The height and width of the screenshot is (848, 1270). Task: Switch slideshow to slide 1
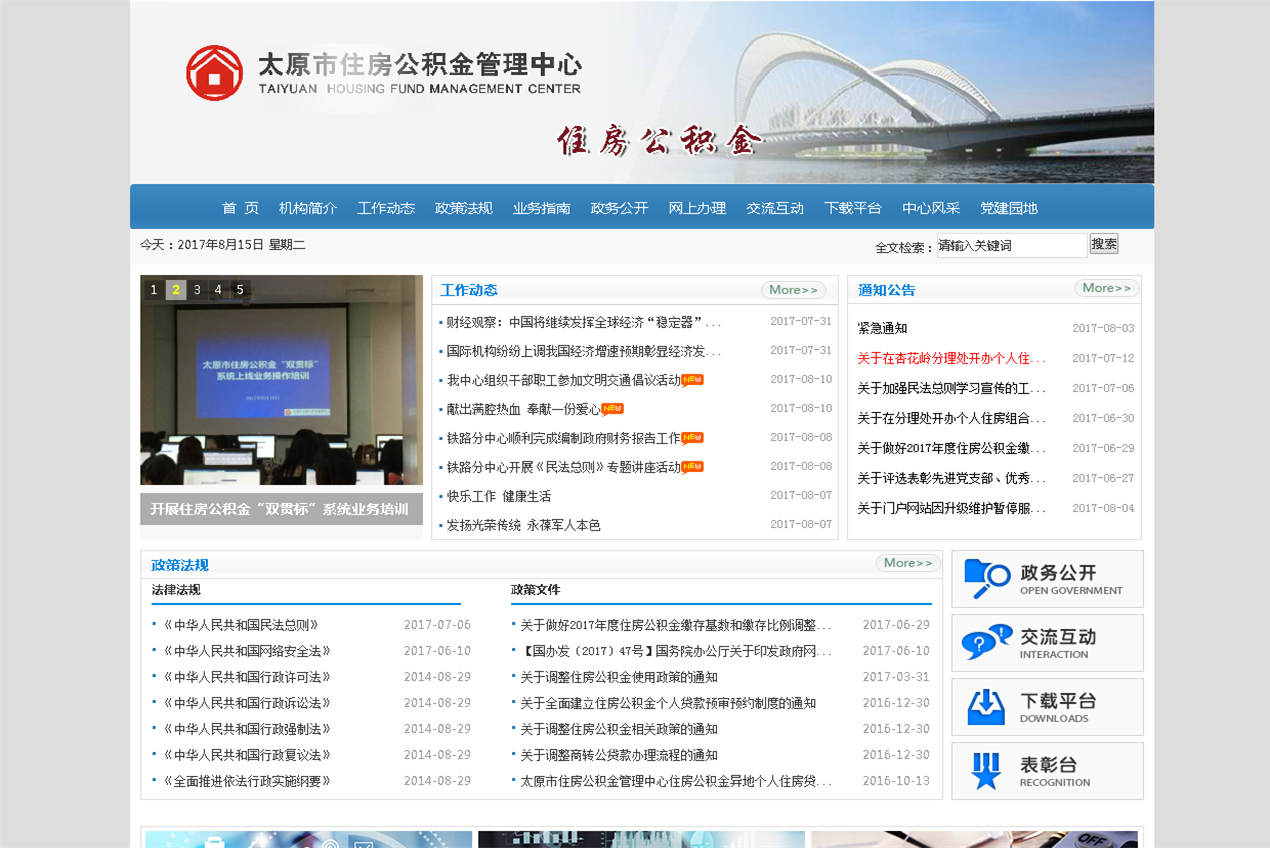point(154,290)
